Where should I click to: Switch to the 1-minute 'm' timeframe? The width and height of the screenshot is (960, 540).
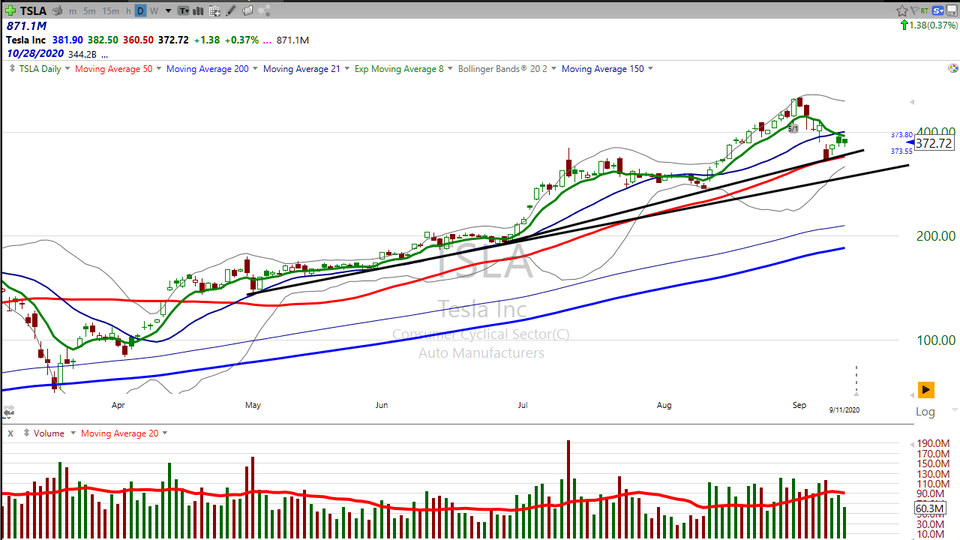click(x=73, y=11)
